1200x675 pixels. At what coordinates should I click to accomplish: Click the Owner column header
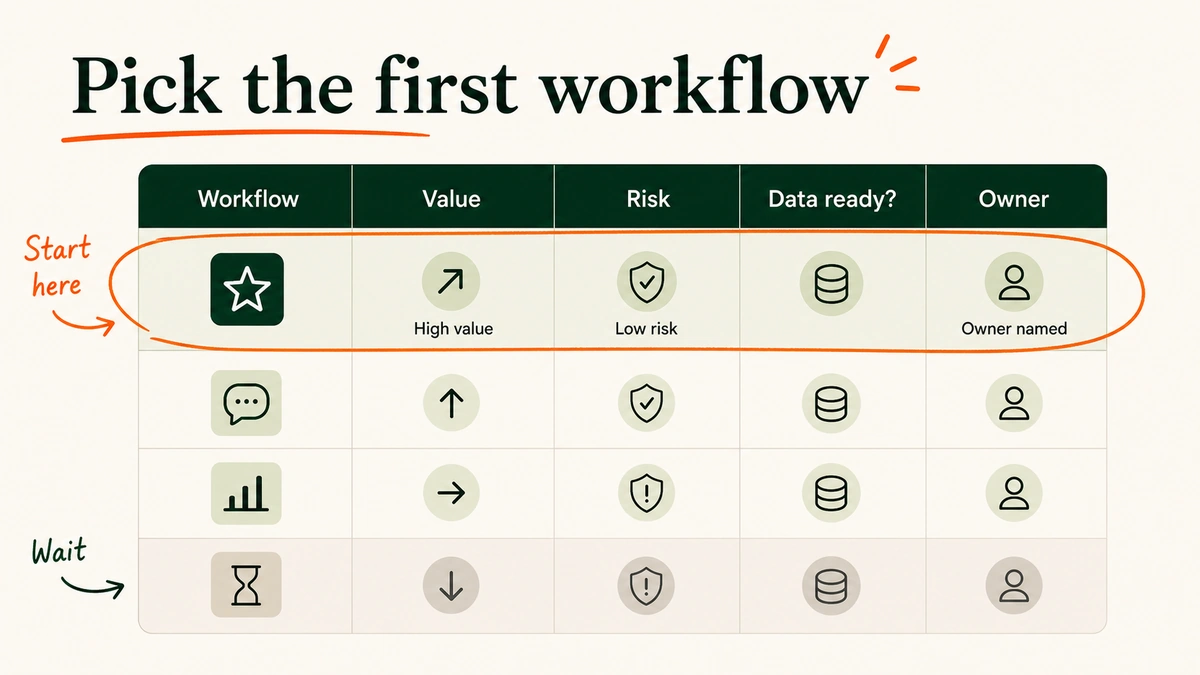point(1014,198)
